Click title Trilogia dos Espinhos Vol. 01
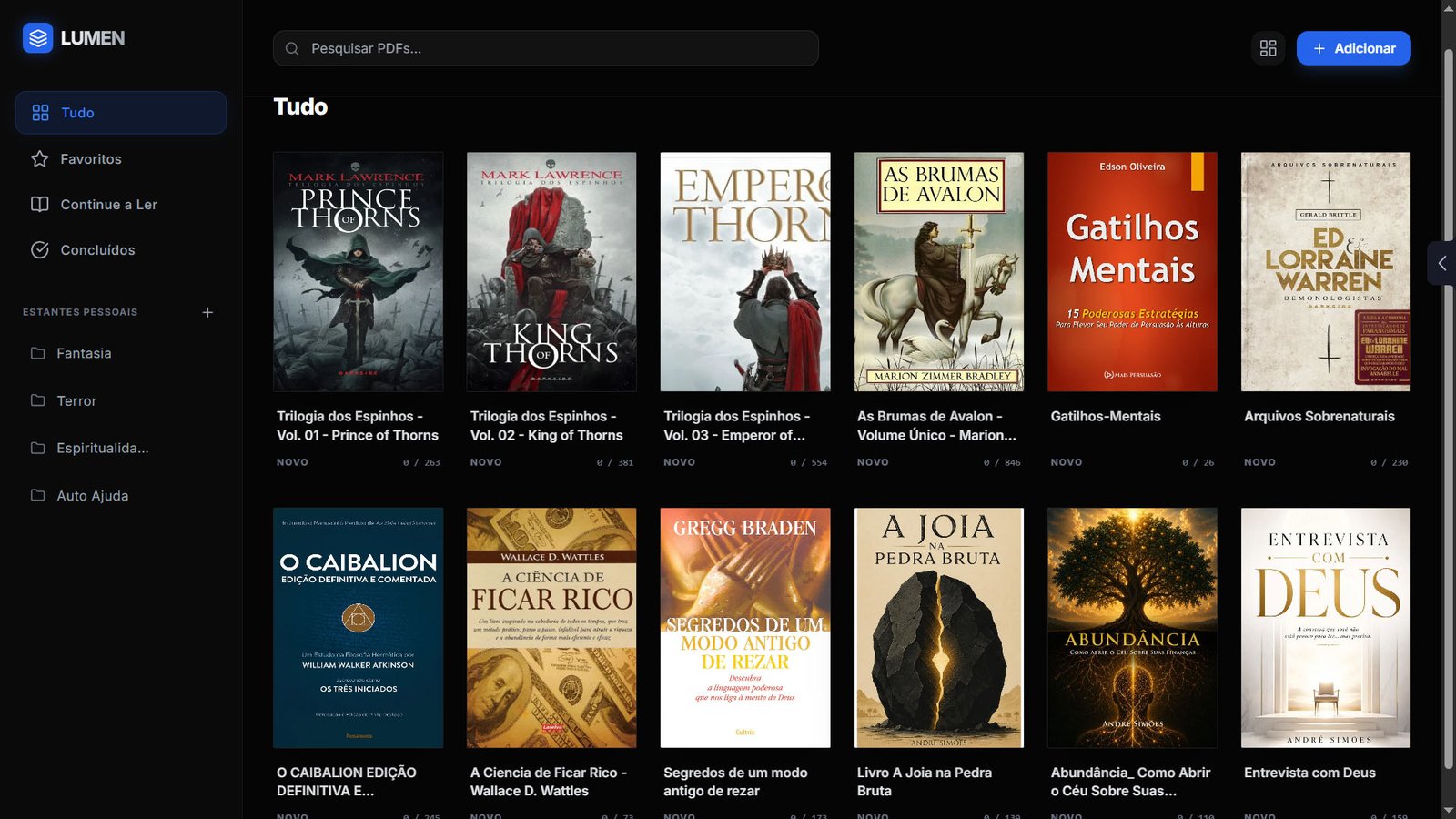 point(358,426)
